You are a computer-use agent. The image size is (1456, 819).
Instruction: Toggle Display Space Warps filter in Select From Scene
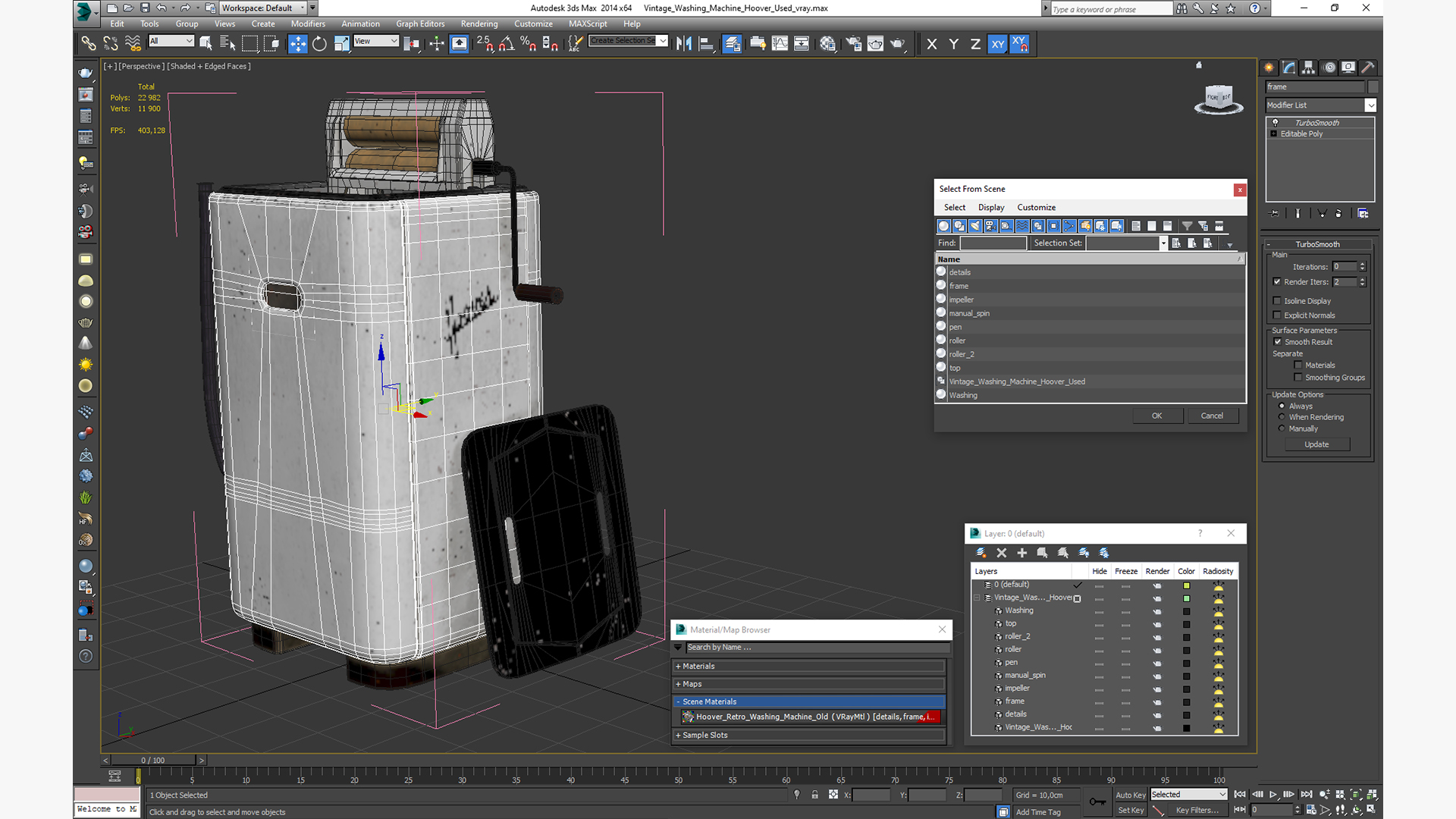[1022, 226]
